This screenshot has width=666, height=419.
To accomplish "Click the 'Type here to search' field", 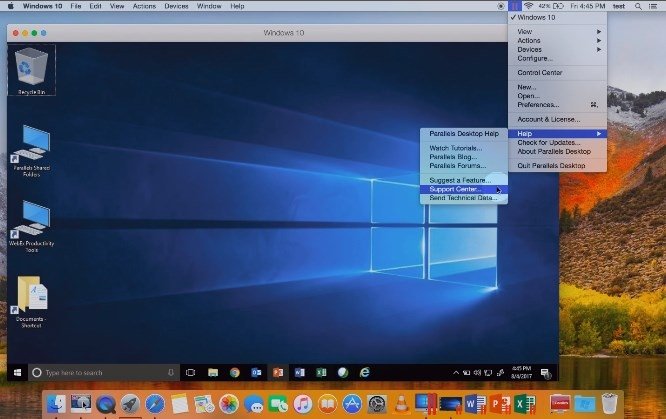I will tap(103, 373).
